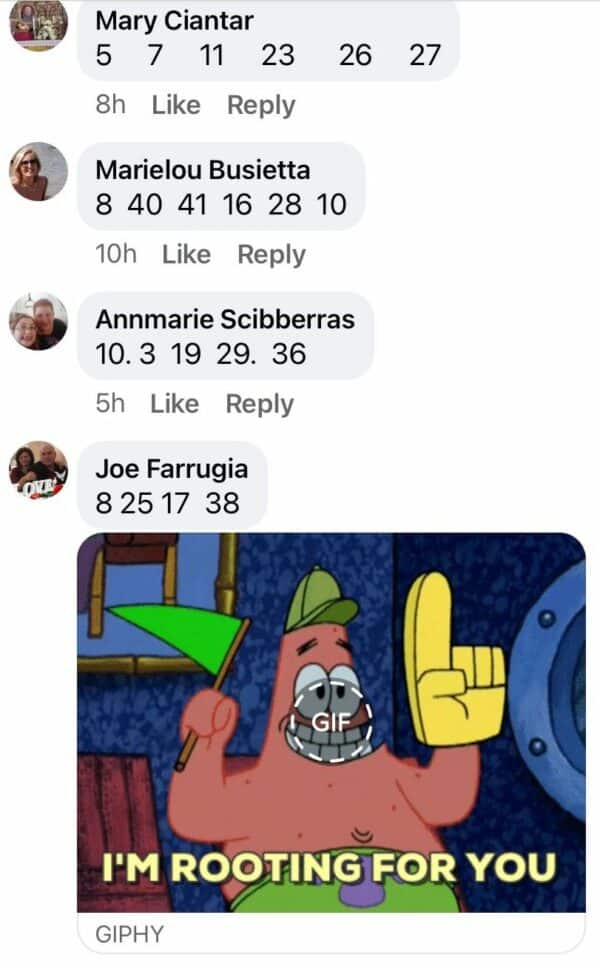Screen dimensions: 600x966
Task: Open the I'm Rooting For You GIF image
Action: pos(331,722)
